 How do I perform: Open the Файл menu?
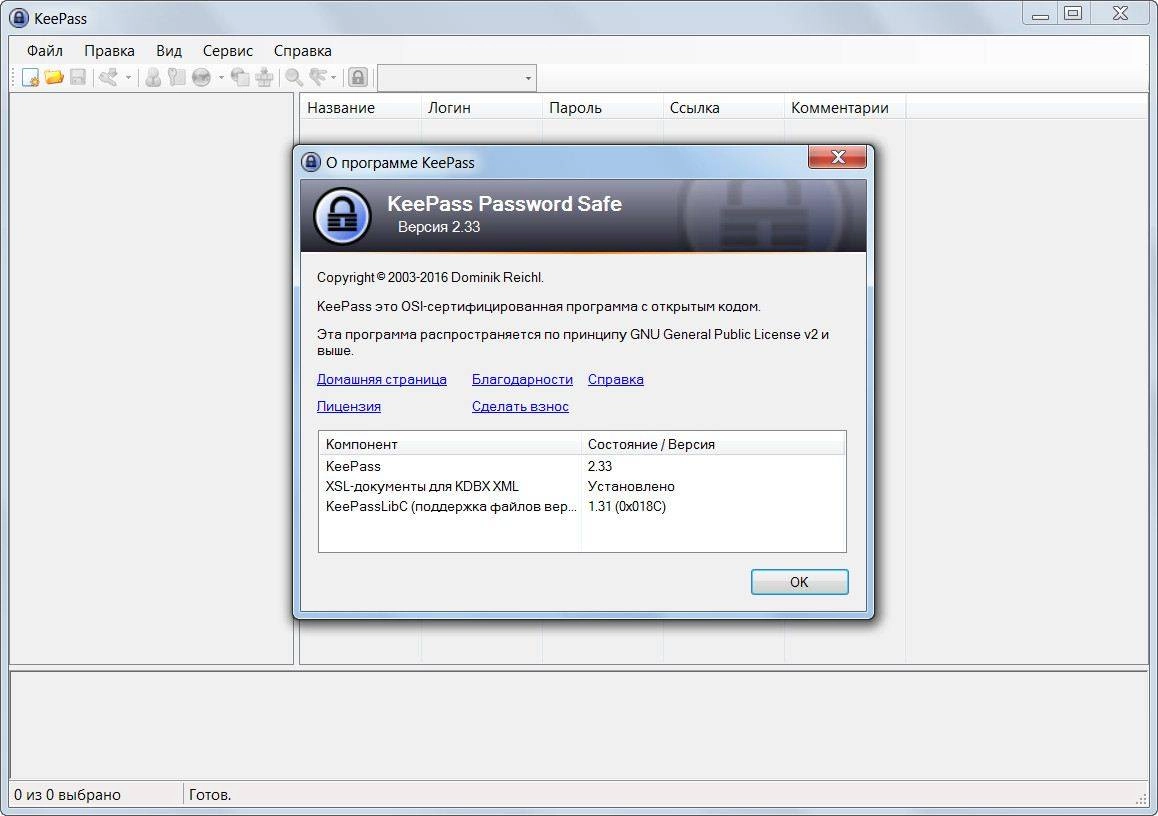pyautogui.click(x=45, y=51)
